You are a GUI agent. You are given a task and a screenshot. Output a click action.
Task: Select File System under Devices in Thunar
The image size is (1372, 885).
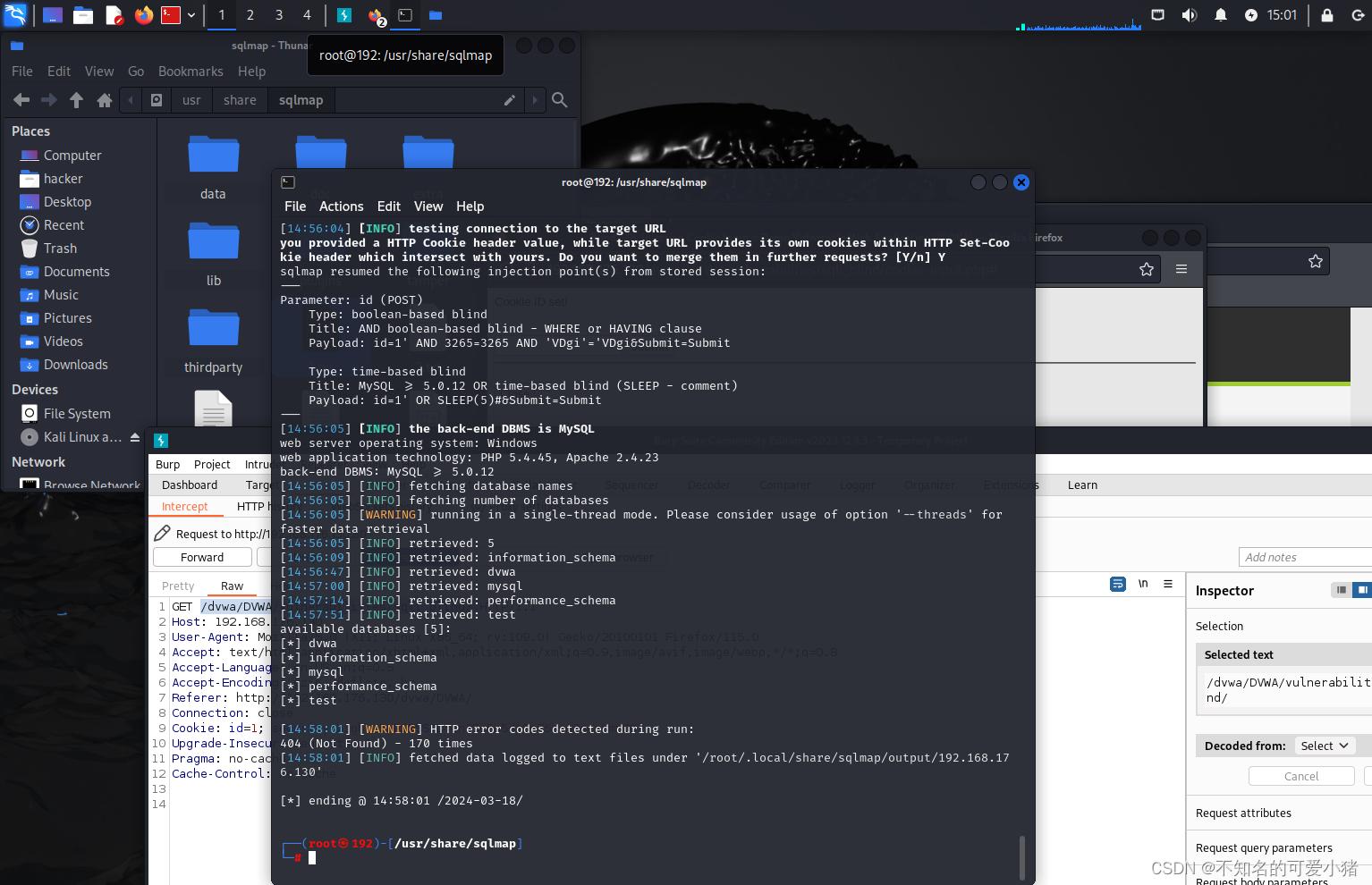77,414
